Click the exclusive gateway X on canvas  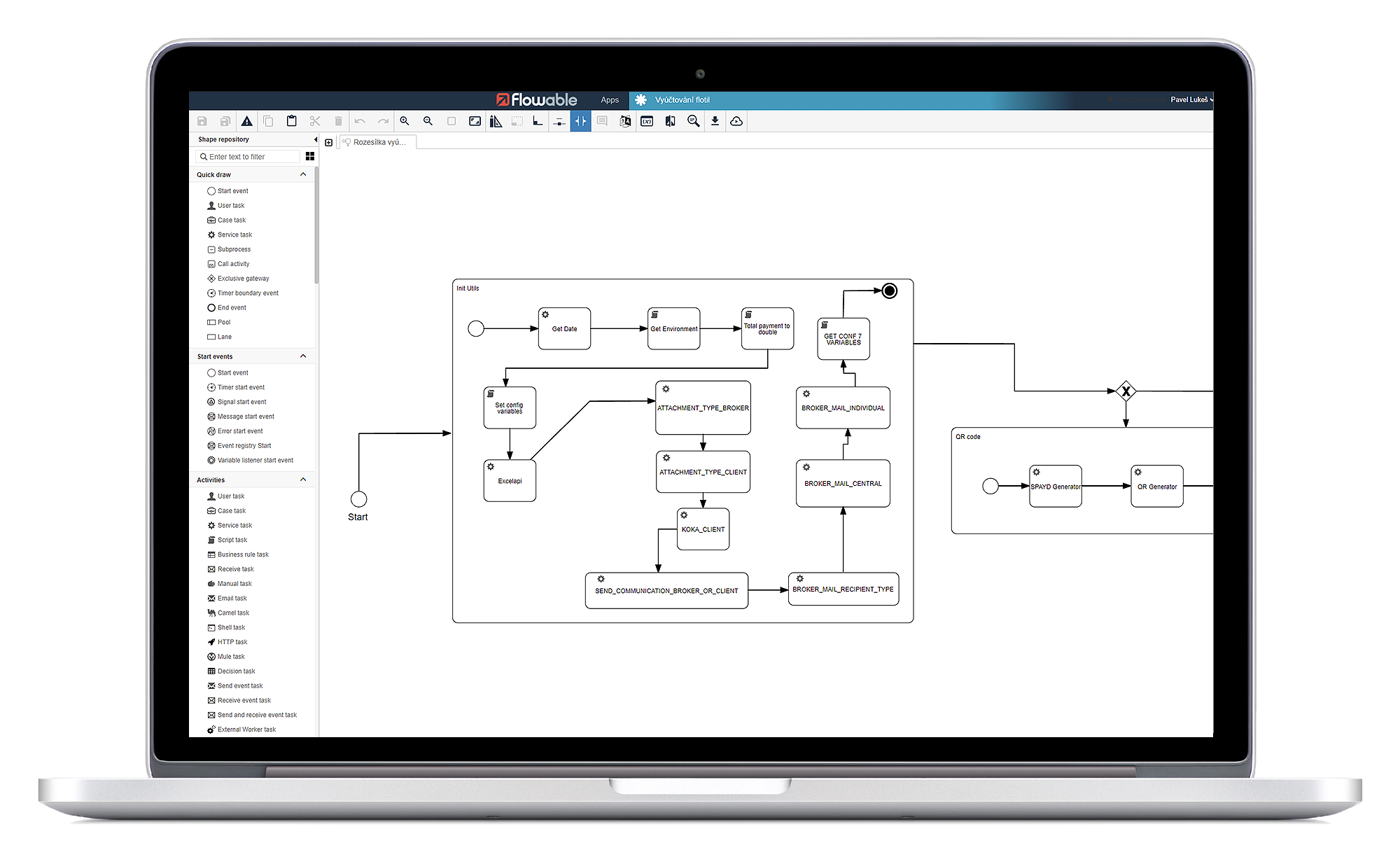pos(1126,391)
